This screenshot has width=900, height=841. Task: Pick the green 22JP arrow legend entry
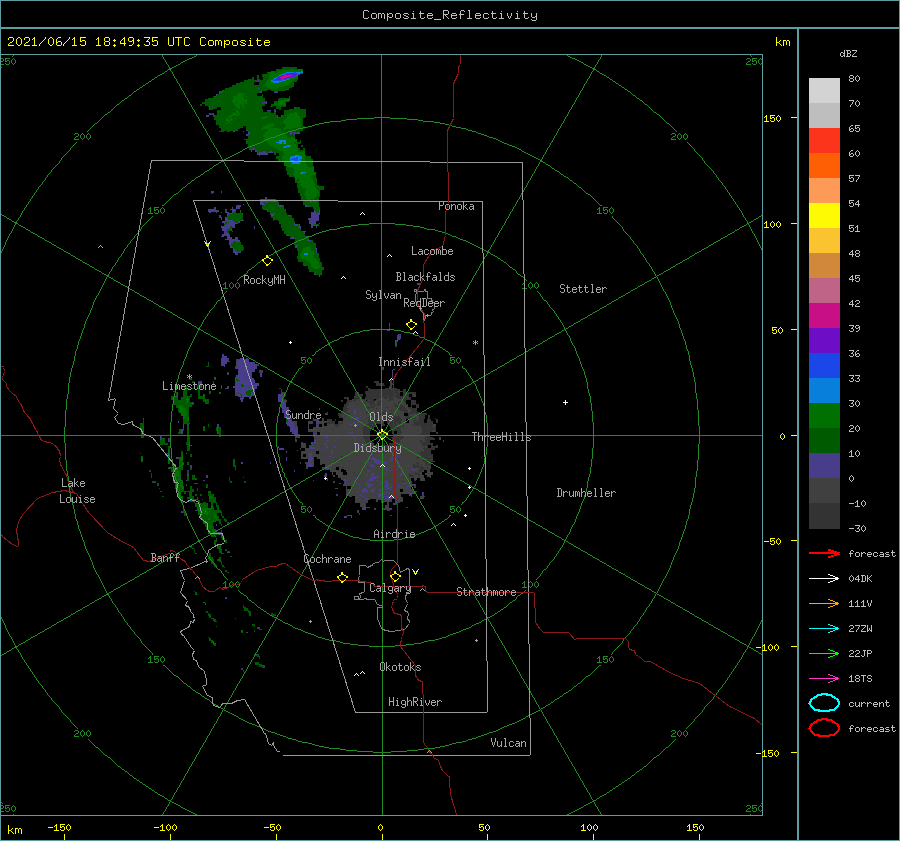click(x=824, y=653)
